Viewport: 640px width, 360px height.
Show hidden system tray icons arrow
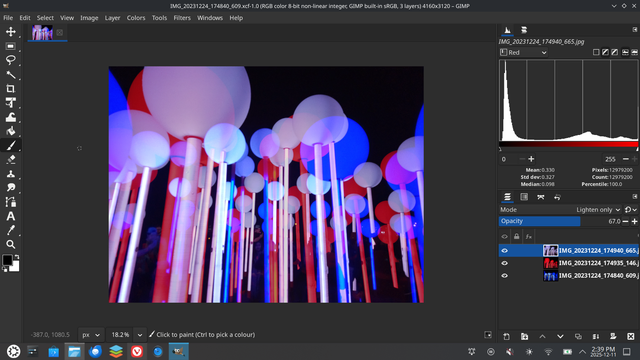(x=582, y=351)
